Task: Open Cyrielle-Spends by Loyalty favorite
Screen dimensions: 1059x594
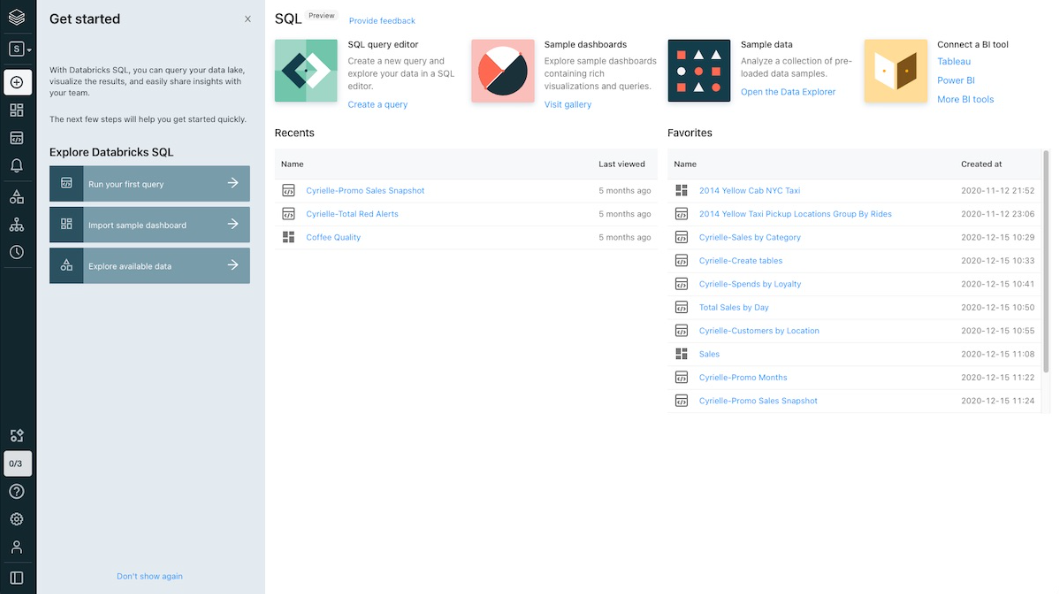Action: coord(750,284)
